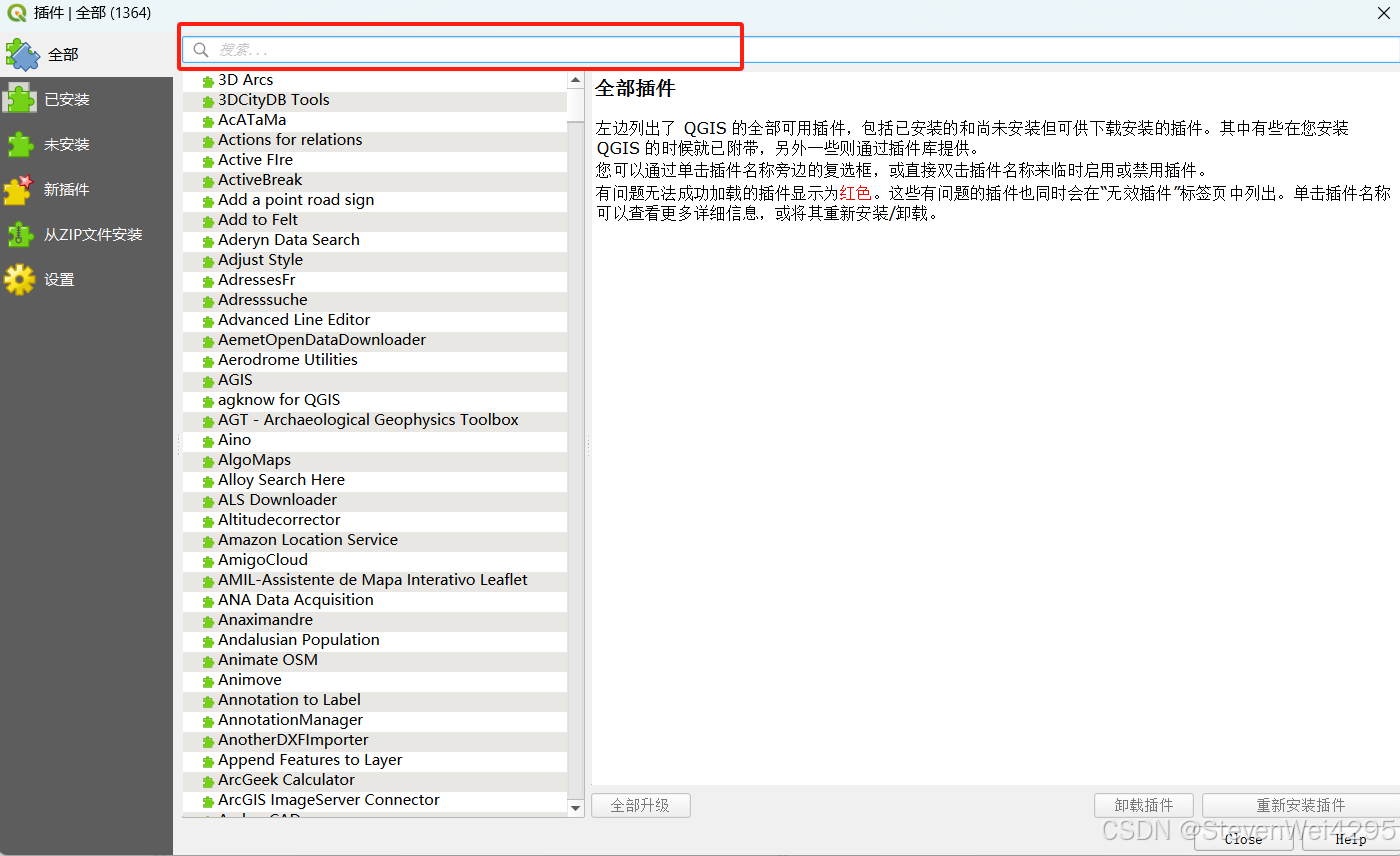Click the plugin icon beside Adjust Style

(208, 262)
